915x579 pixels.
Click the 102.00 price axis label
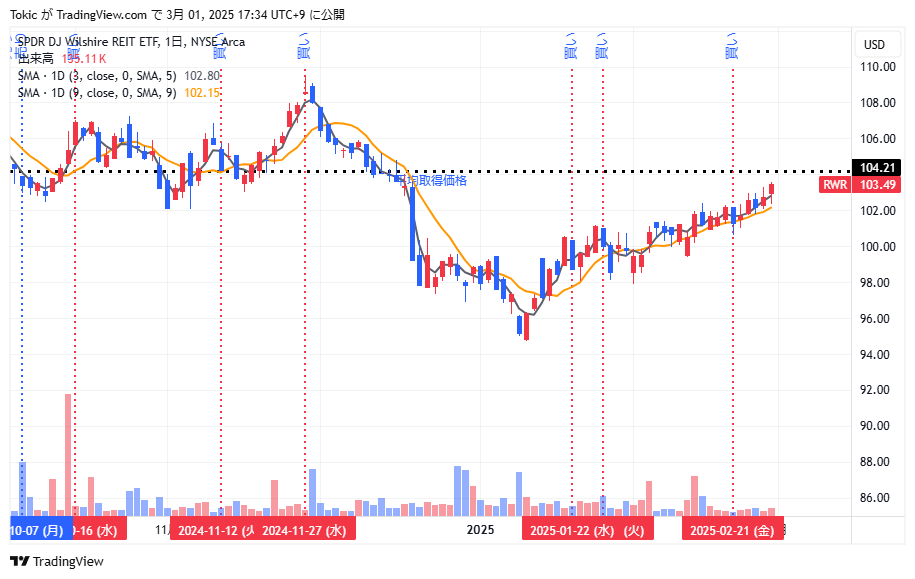(878, 211)
